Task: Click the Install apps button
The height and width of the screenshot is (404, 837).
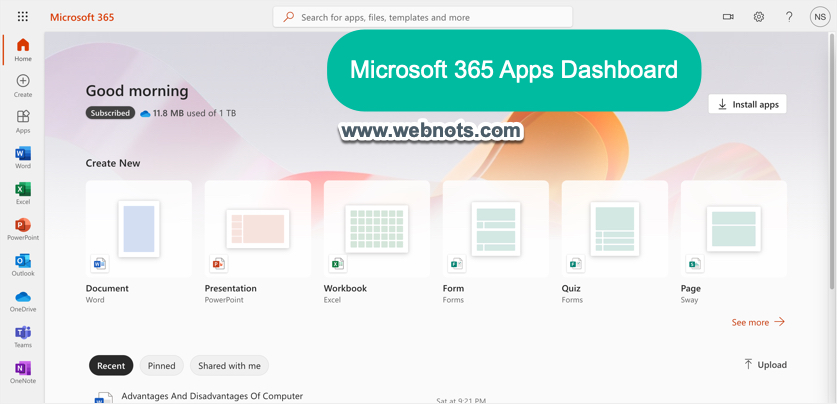Action: click(x=747, y=104)
